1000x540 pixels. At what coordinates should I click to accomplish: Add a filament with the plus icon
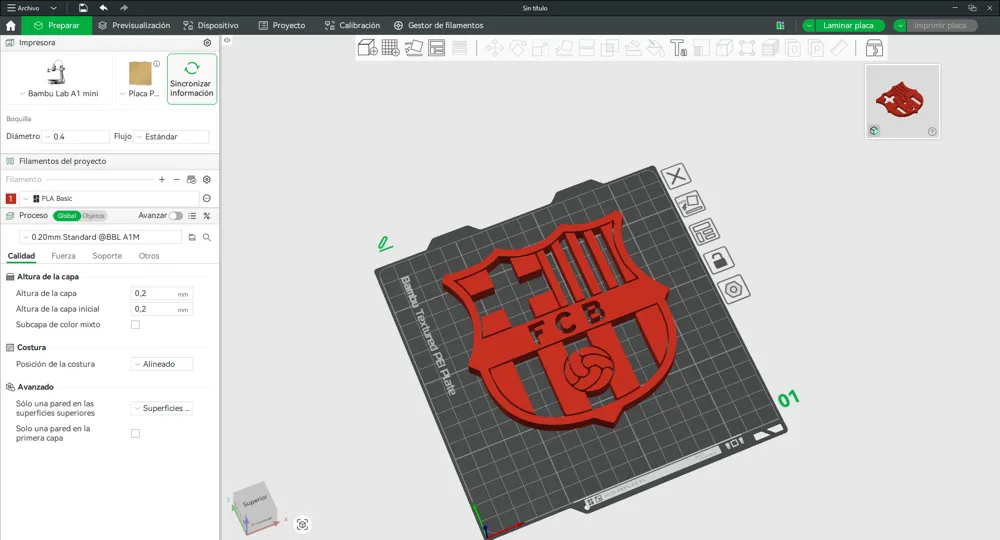pos(162,180)
